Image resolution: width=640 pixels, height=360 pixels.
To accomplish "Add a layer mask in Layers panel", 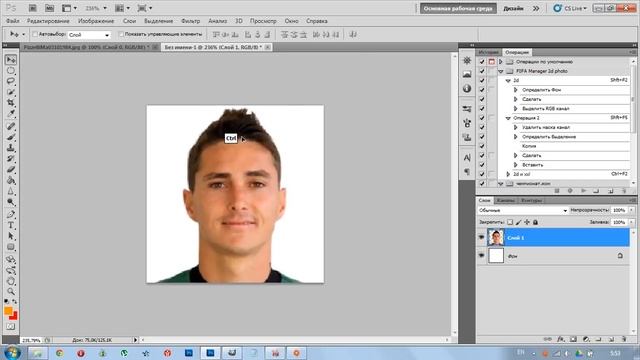I will [x=573, y=339].
